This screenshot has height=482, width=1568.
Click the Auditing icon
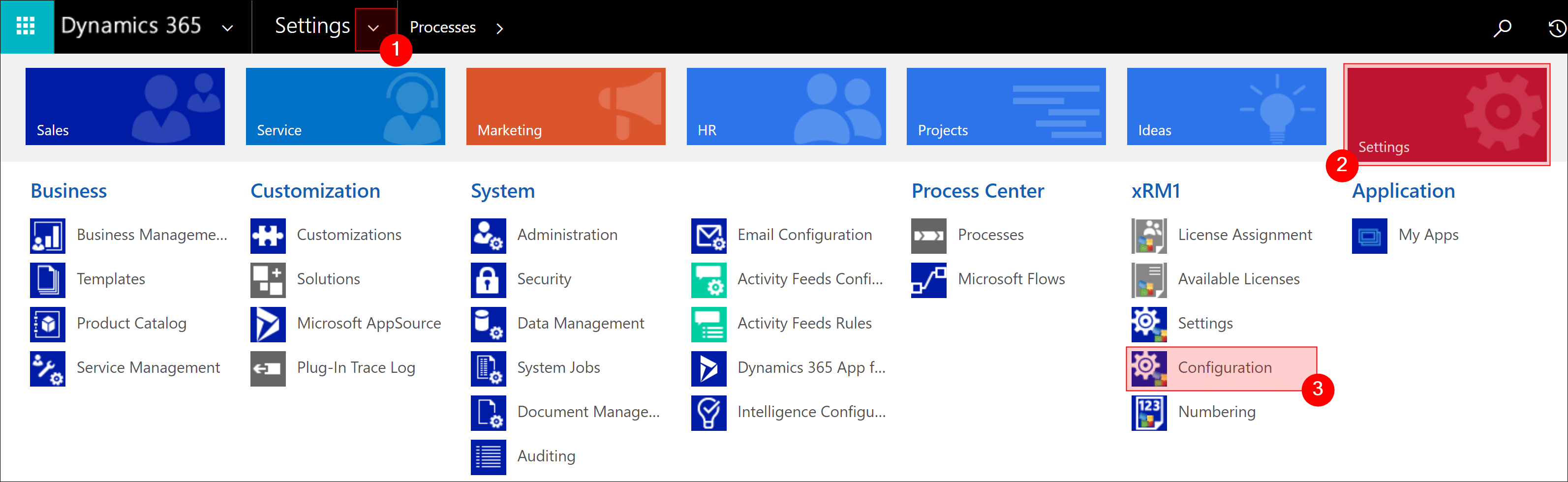(488, 457)
